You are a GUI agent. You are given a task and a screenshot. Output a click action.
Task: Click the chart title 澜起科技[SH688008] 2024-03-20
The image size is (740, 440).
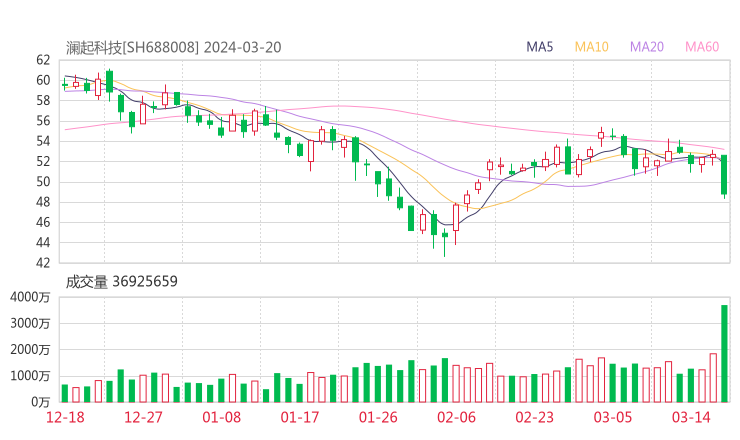tap(174, 47)
